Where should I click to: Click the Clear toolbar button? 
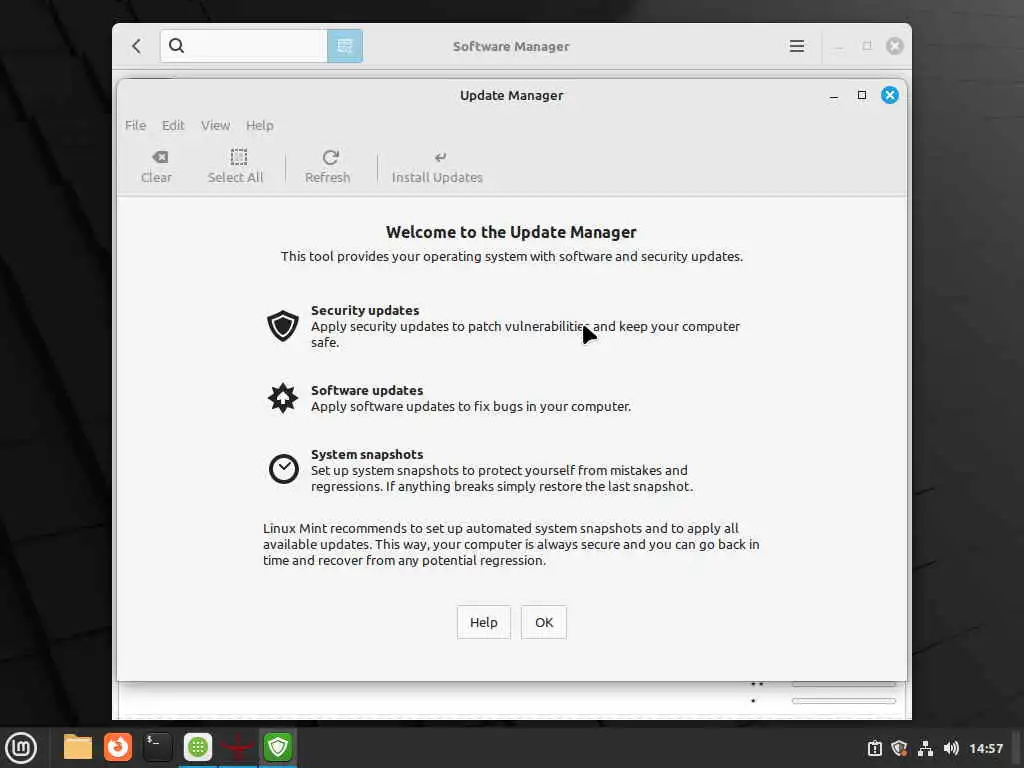point(157,167)
